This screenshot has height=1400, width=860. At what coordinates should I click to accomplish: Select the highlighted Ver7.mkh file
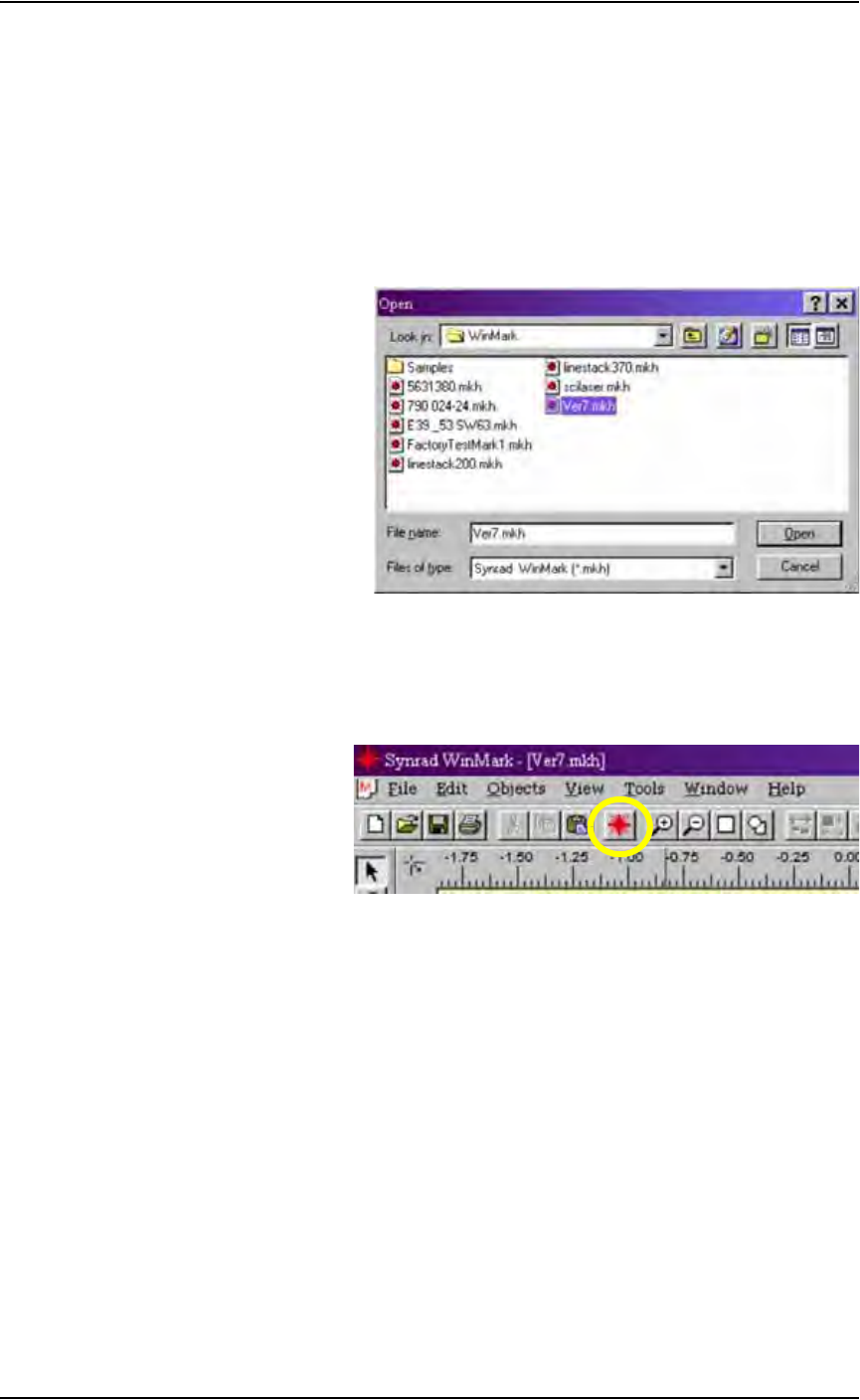point(582,406)
